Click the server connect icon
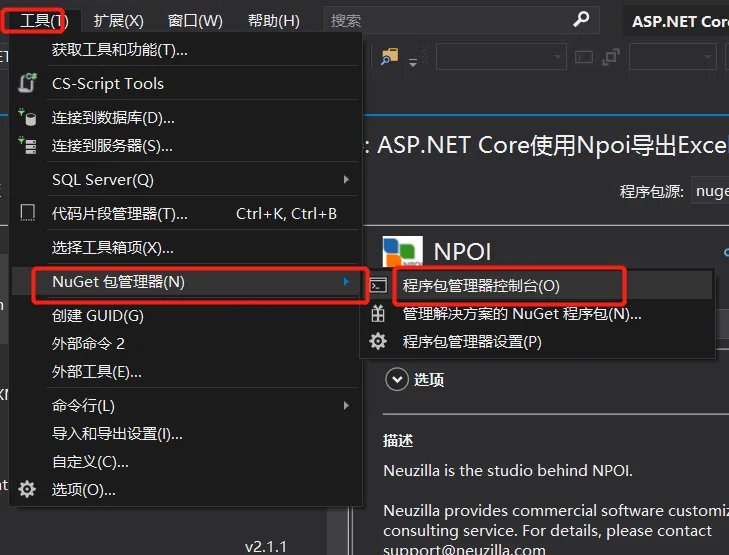 27,145
